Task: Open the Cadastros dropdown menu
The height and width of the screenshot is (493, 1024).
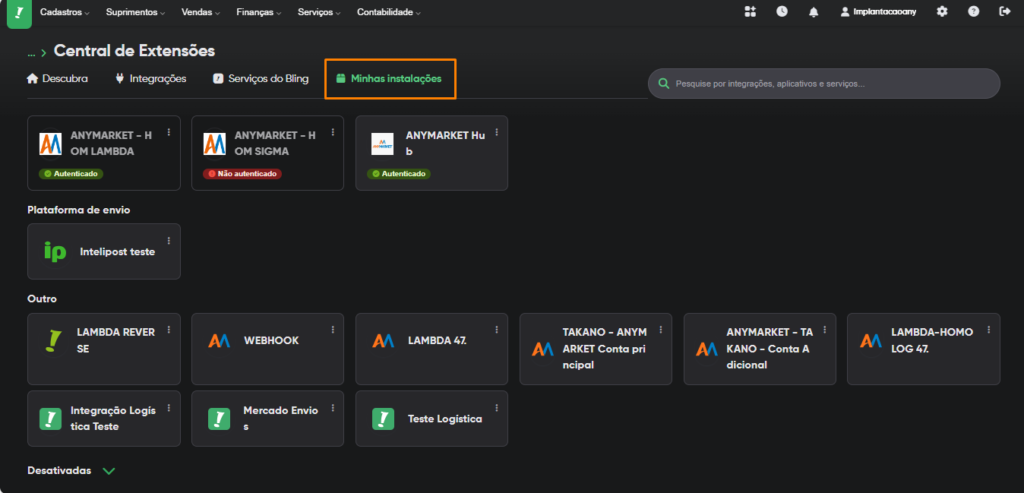Action: (x=65, y=12)
